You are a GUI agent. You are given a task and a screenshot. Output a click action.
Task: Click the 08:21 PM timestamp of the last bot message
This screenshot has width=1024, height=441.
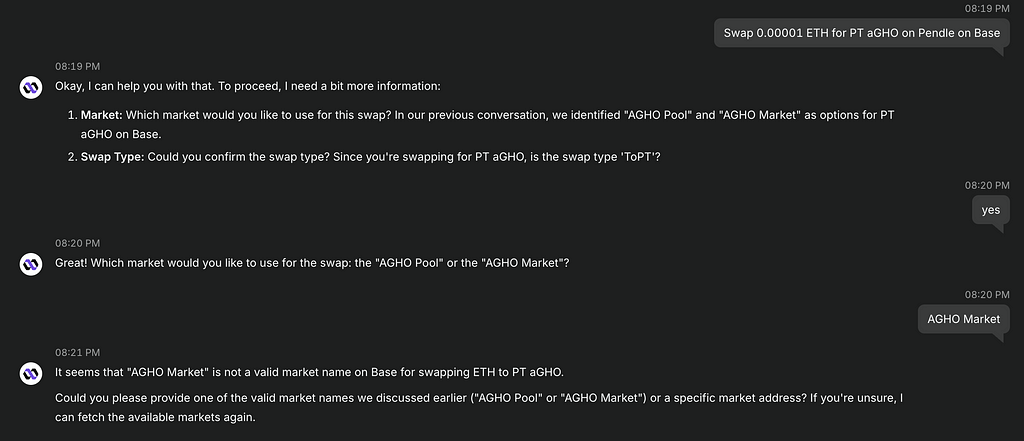pyautogui.click(x=77, y=353)
